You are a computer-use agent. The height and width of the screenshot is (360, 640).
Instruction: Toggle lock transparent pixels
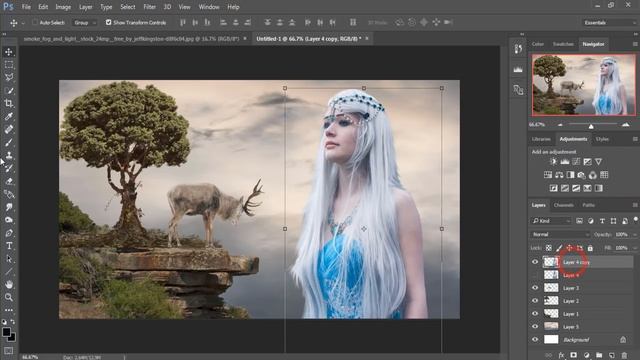(x=549, y=248)
